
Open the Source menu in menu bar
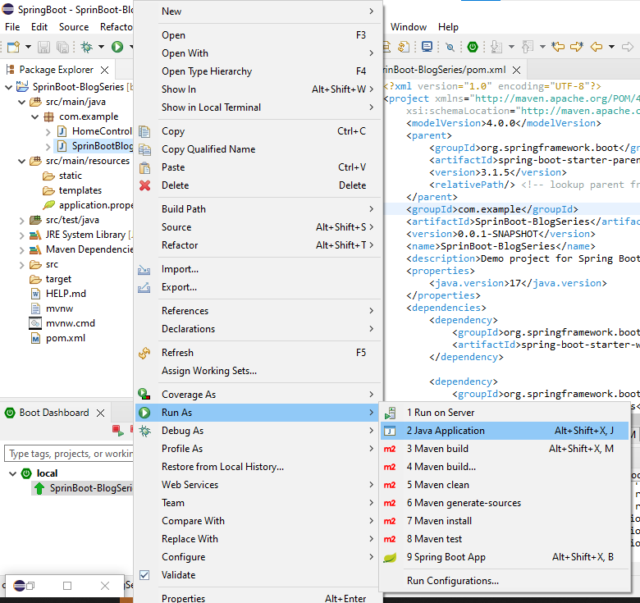[74, 27]
